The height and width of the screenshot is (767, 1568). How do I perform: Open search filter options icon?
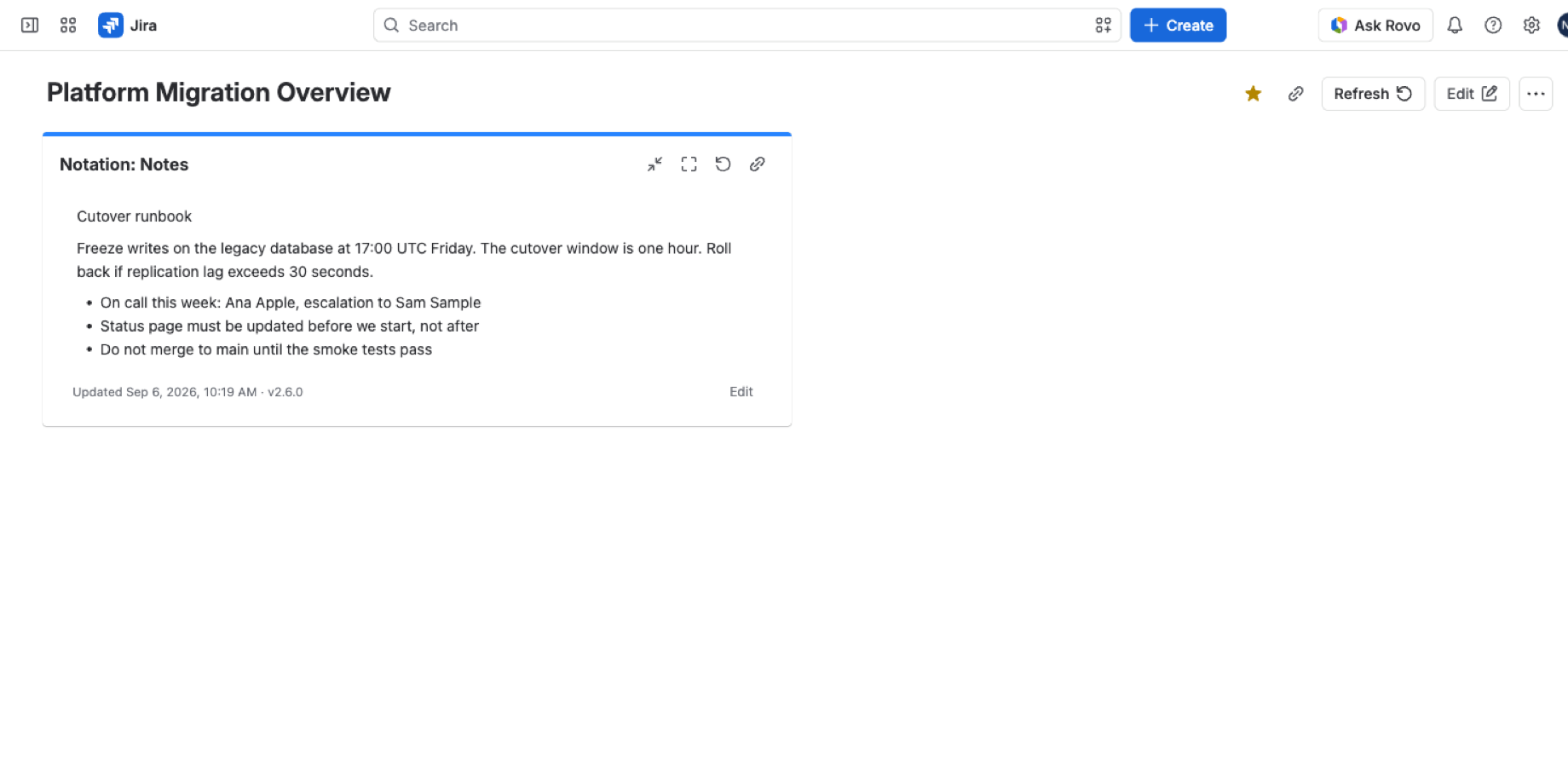click(1104, 26)
